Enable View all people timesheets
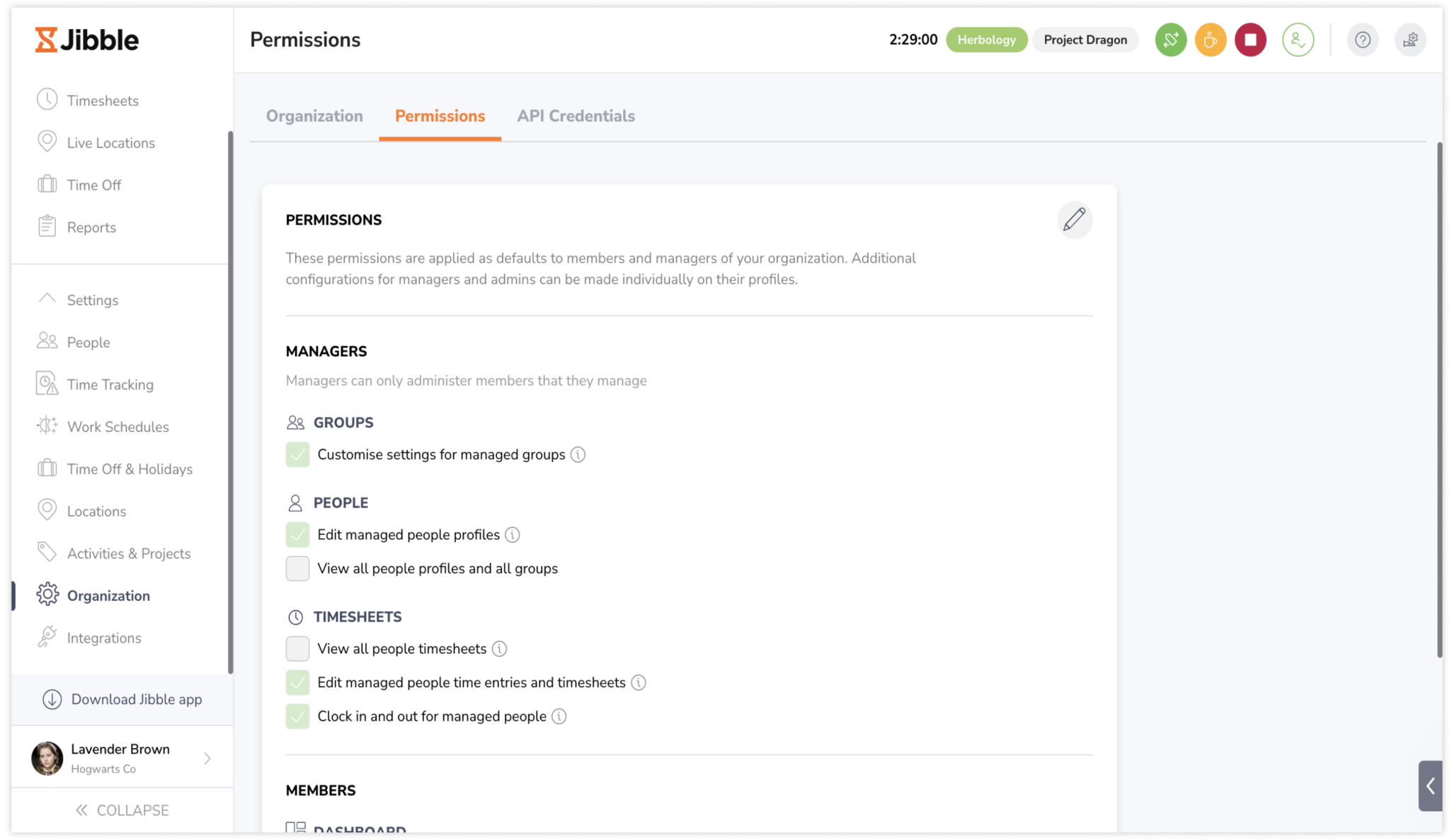This screenshot has width=1450, height=840. pyautogui.click(x=297, y=648)
